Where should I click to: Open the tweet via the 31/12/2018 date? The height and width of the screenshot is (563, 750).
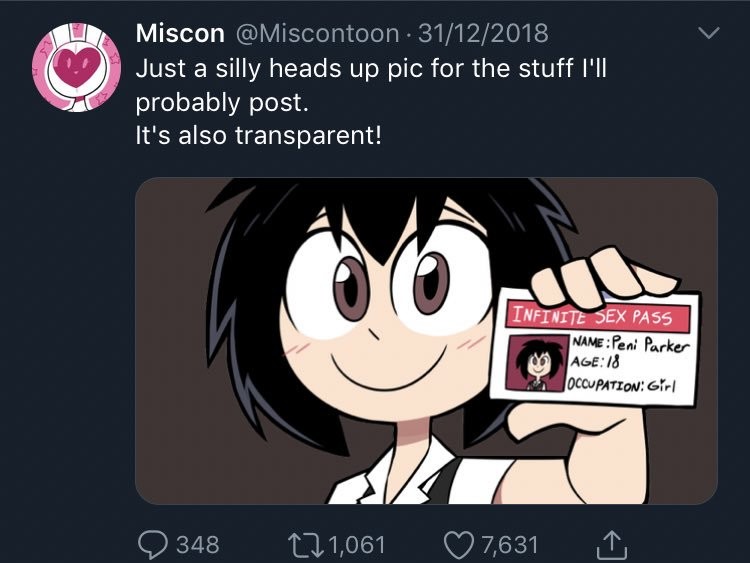coord(483,33)
